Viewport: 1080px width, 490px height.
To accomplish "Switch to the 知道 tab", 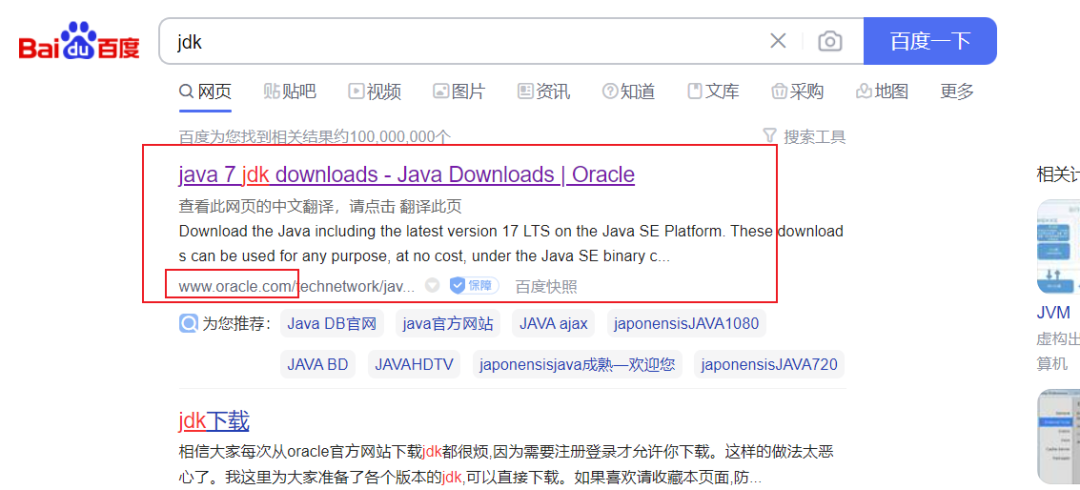I will pos(628,91).
